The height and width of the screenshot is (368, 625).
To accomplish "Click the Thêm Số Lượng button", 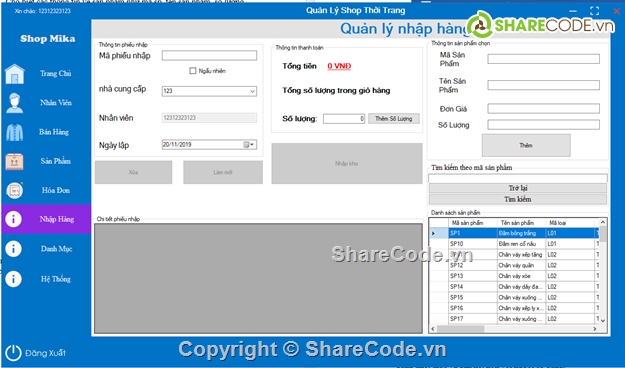I will point(393,118).
